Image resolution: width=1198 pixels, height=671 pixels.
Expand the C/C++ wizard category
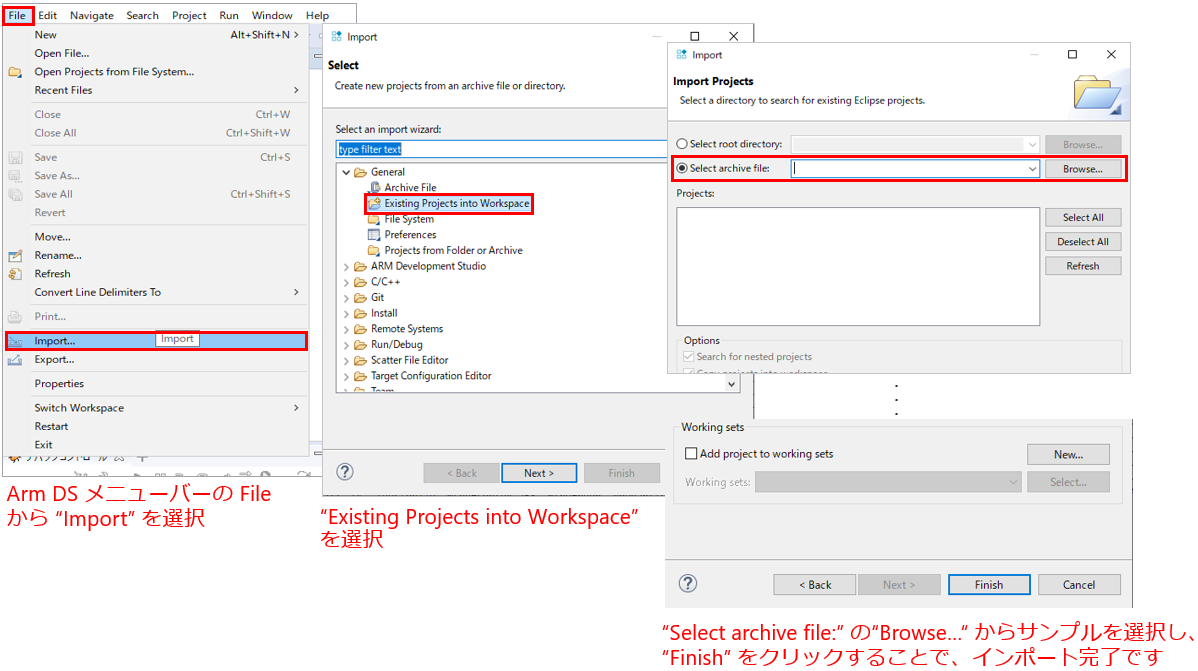(x=347, y=282)
